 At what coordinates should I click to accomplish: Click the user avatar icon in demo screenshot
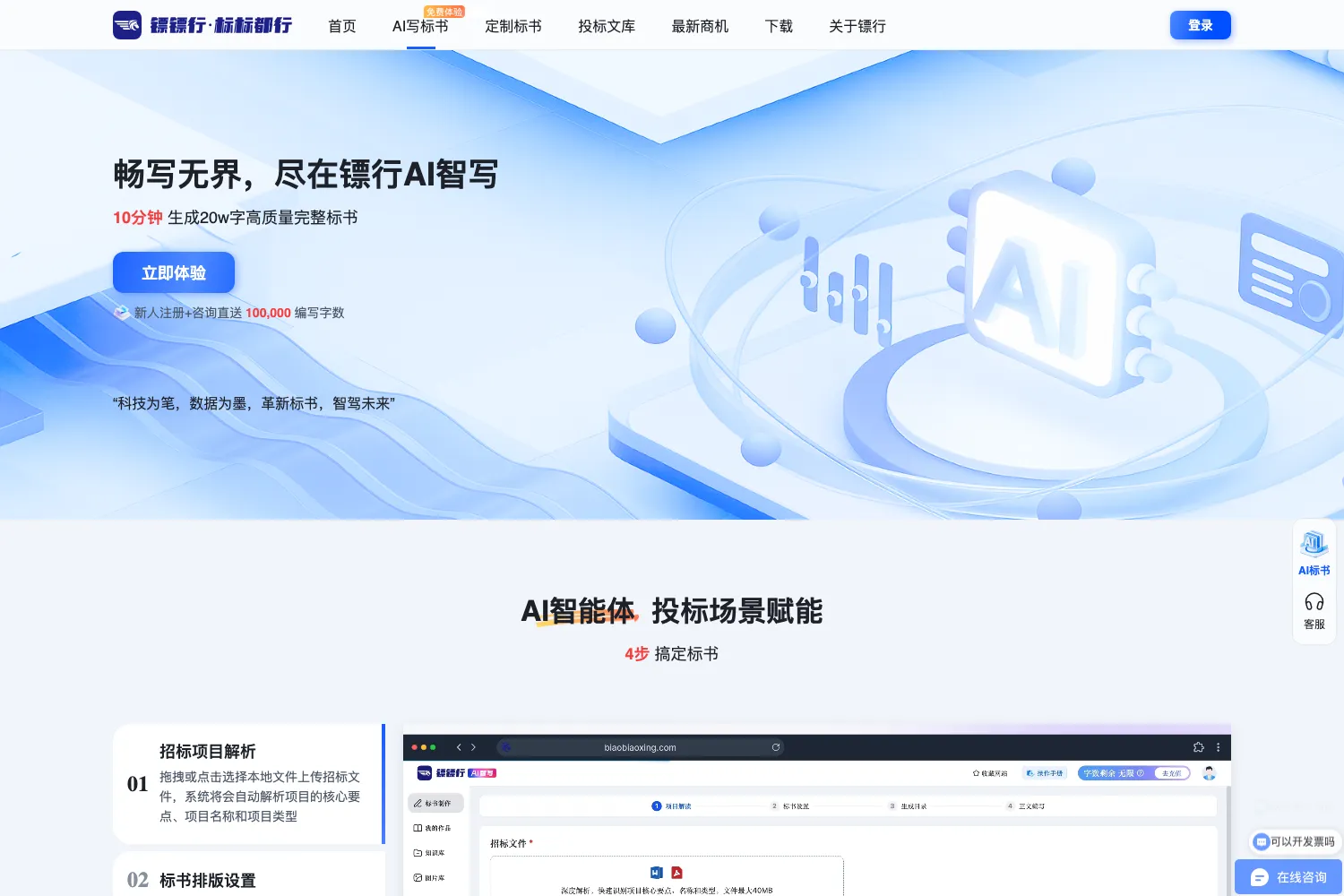click(1209, 772)
